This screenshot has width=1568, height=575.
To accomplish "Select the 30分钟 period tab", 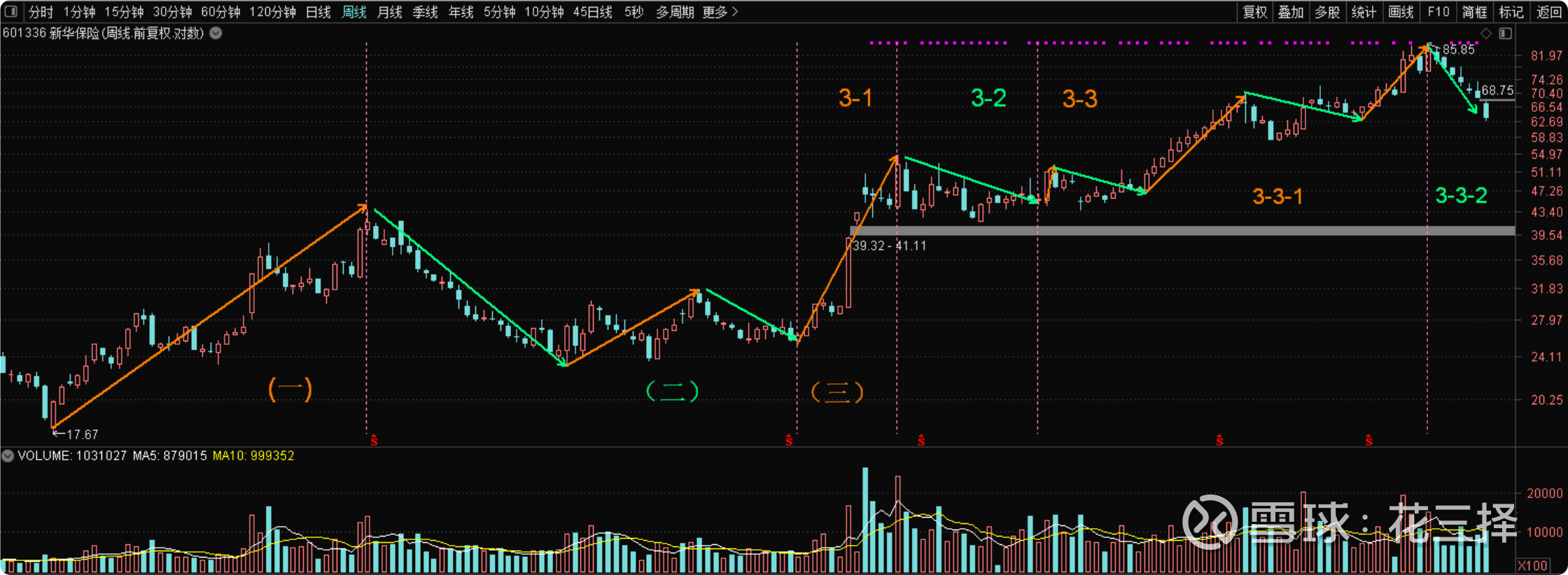I will point(172,12).
